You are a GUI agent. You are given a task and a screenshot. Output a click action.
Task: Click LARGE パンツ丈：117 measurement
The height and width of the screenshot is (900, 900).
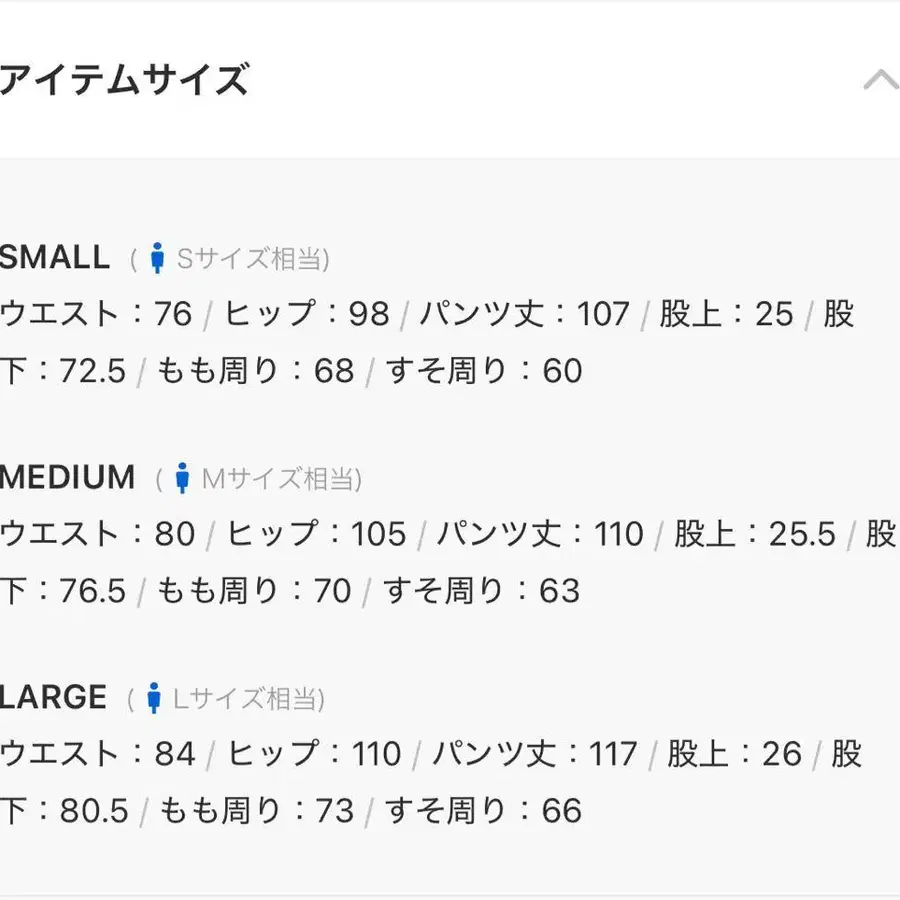534,754
